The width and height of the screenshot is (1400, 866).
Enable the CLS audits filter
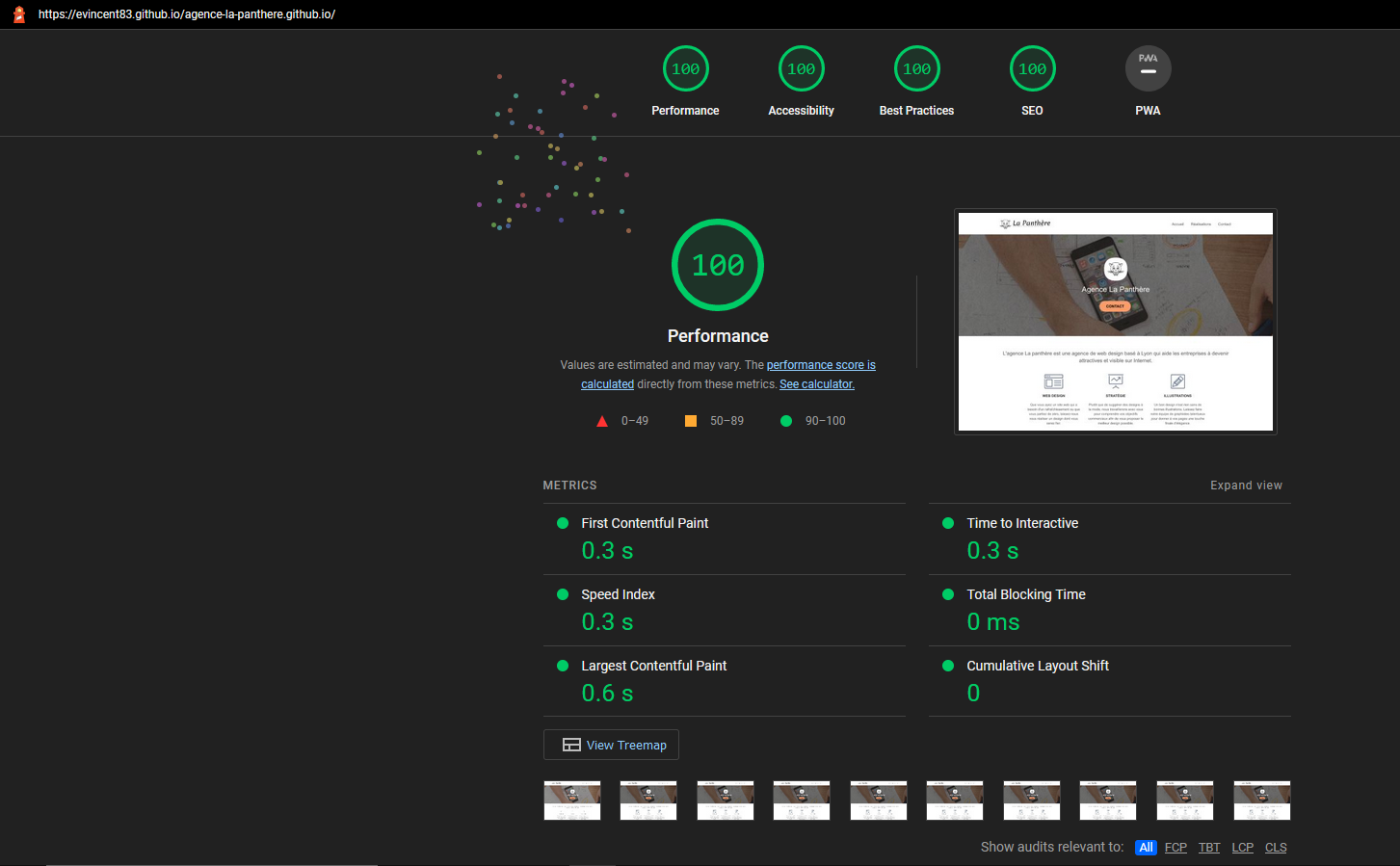coord(1276,847)
